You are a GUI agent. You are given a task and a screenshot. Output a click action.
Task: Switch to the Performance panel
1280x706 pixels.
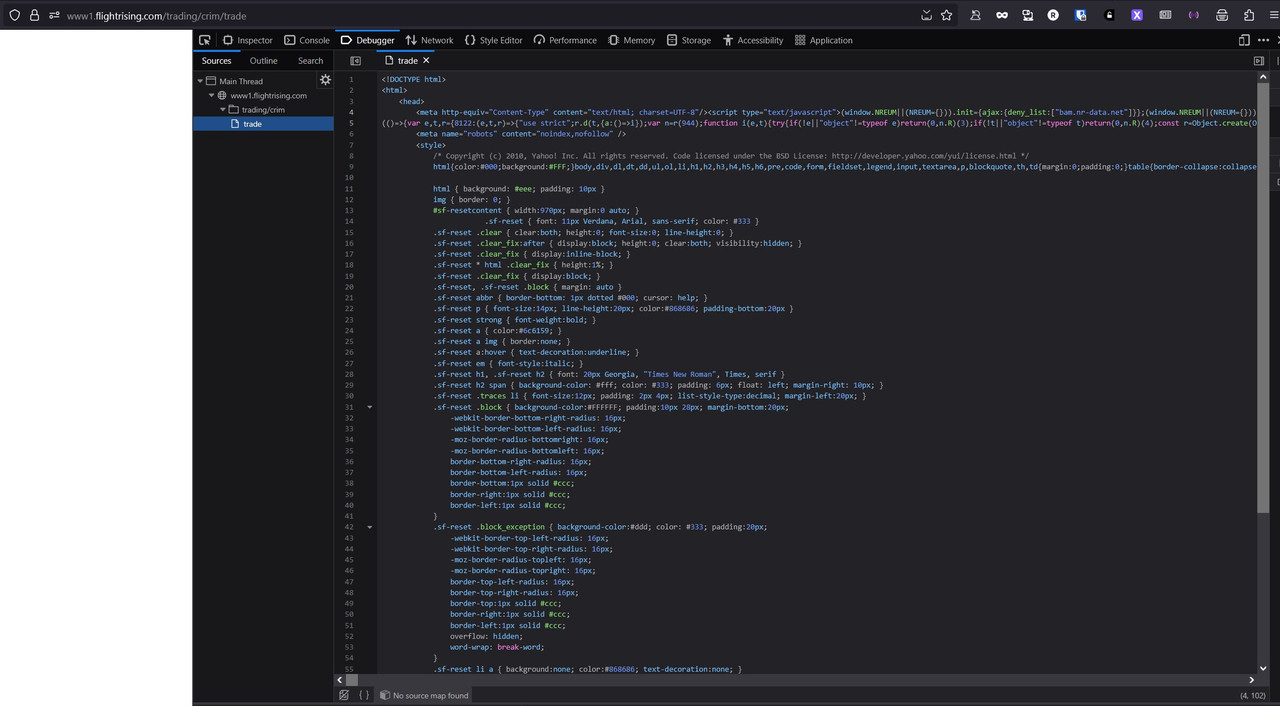coord(565,40)
